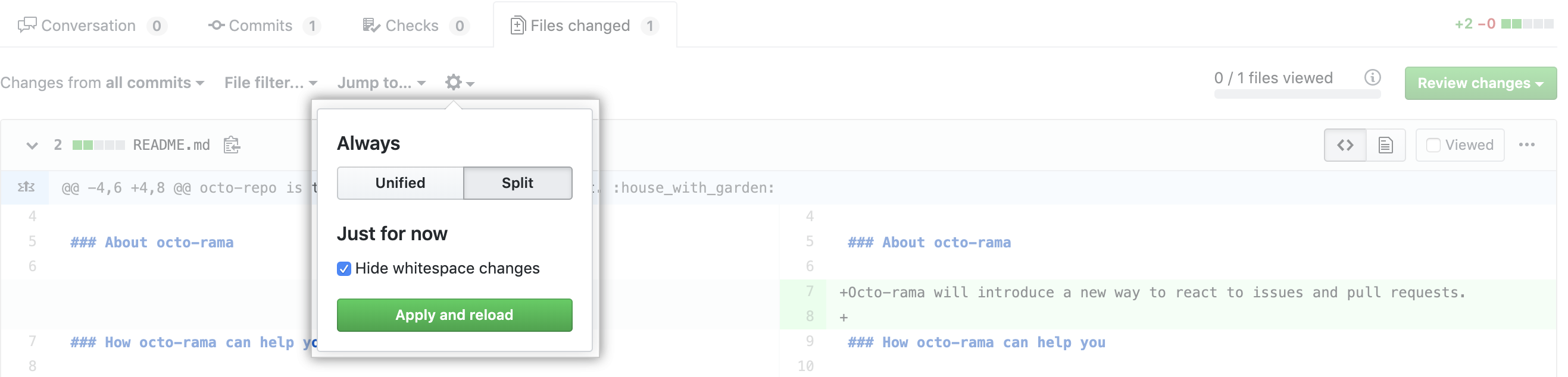Collapse the README.md file diff

(32, 145)
